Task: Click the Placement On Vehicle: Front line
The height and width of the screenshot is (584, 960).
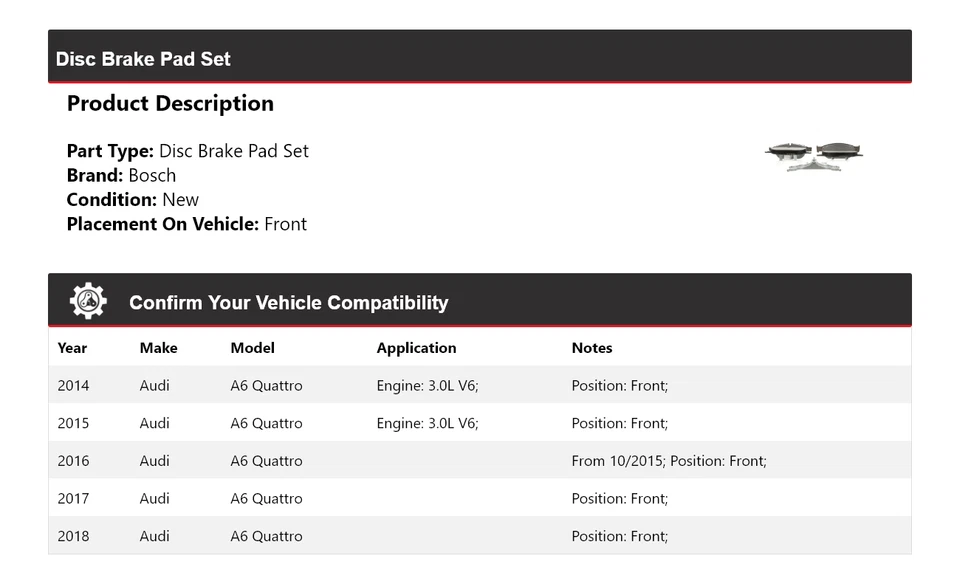Action: click(186, 224)
